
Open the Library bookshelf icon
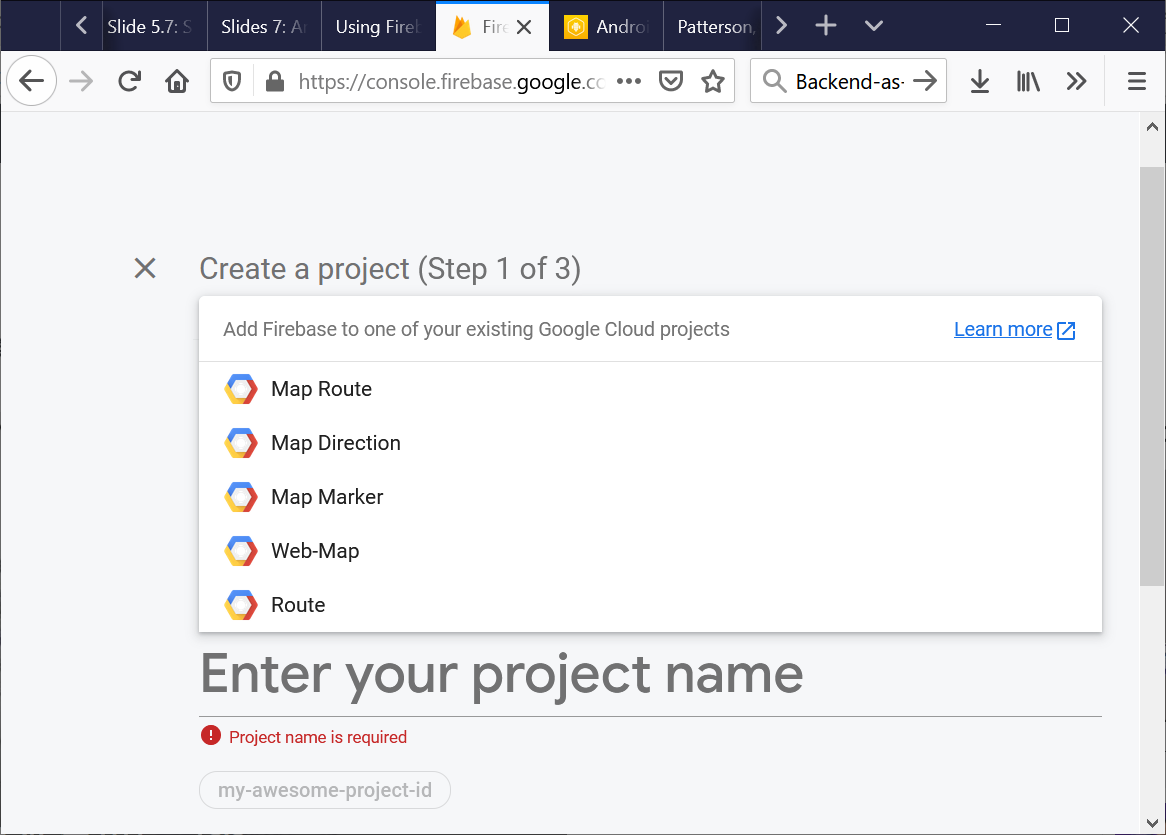tap(1028, 81)
